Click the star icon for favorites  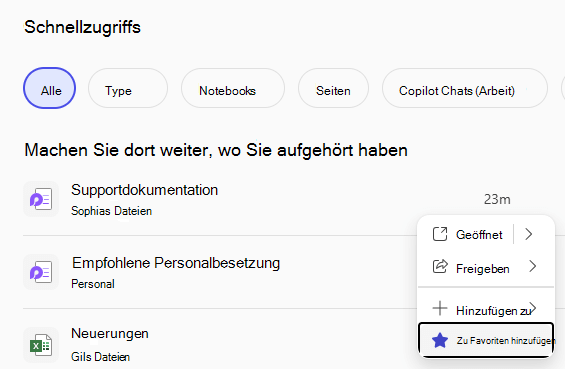click(x=440, y=340)
